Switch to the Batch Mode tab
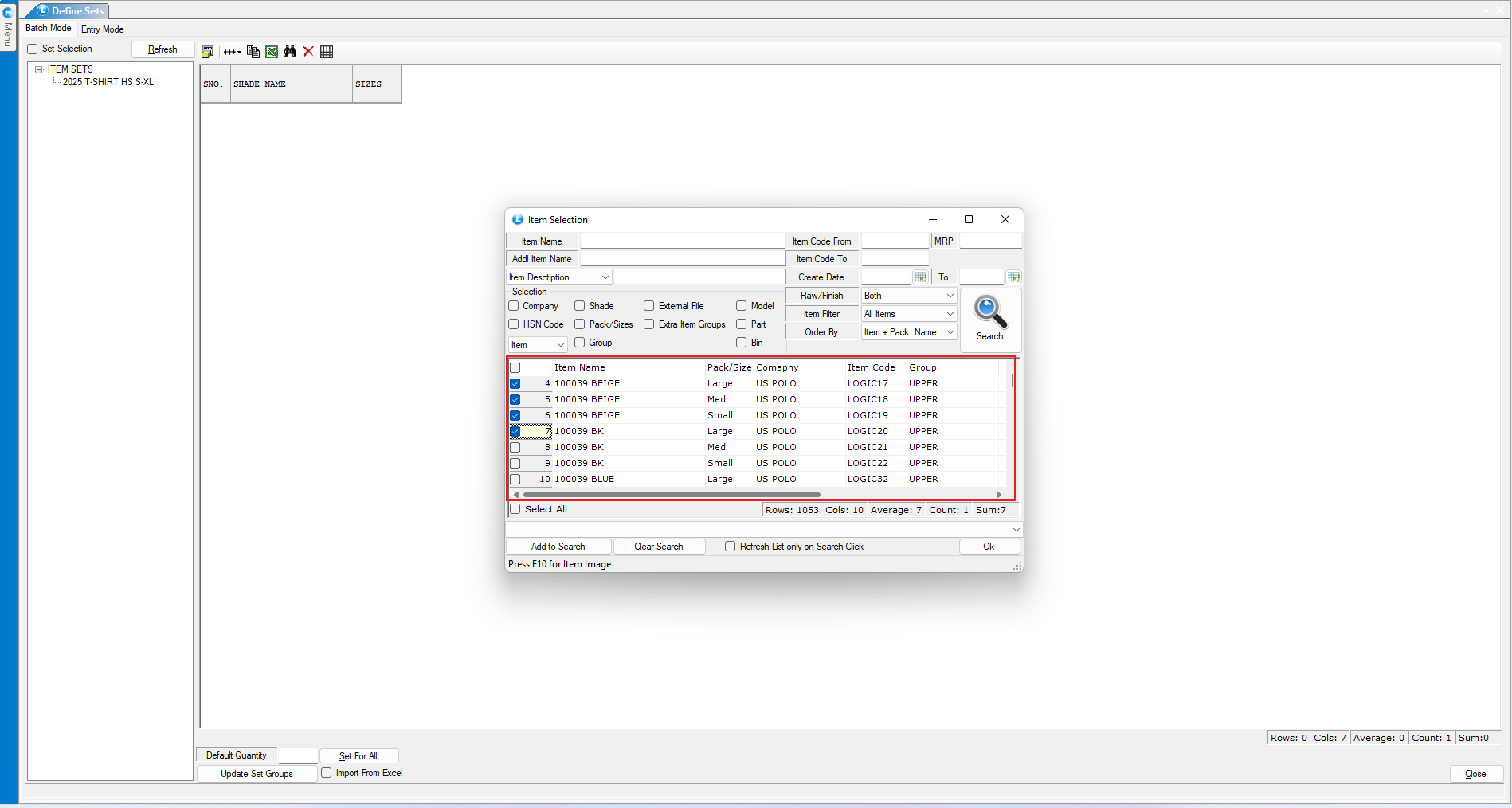This screenshot has height=808, width=1512. 48,29
